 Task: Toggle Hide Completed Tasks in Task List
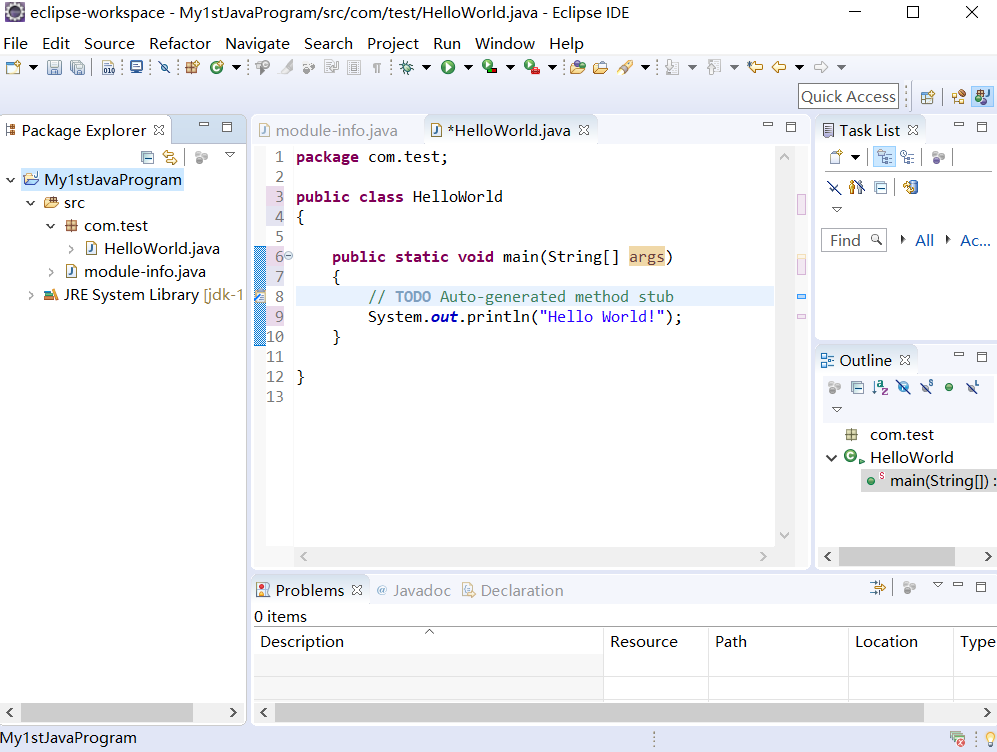coord(834,188)
